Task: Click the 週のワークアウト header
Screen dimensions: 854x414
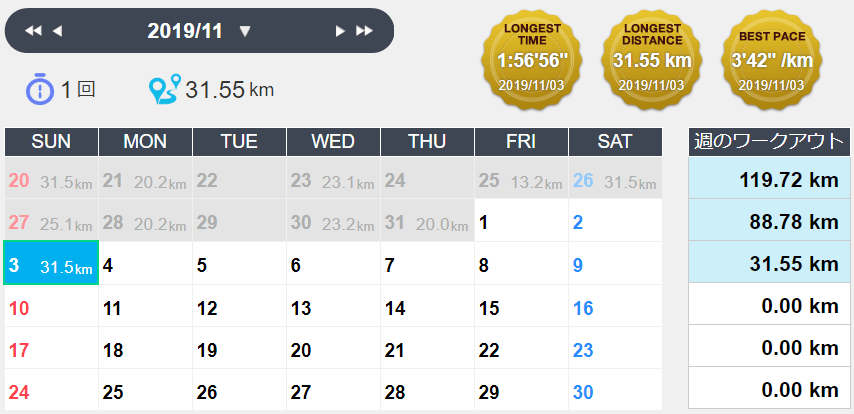Action: 768,142
